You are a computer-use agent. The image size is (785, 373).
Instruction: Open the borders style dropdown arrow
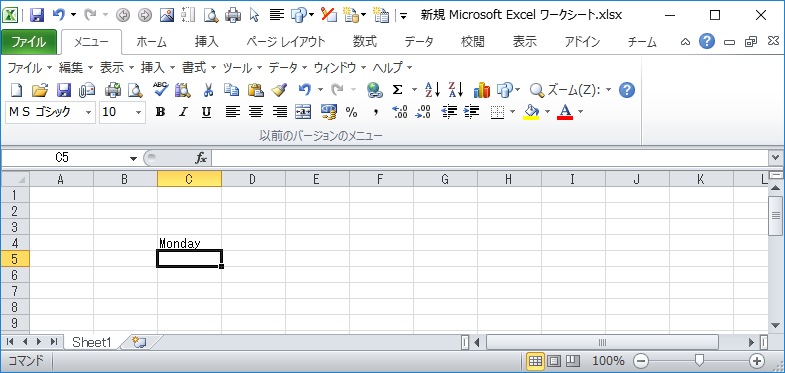(513, 112)
